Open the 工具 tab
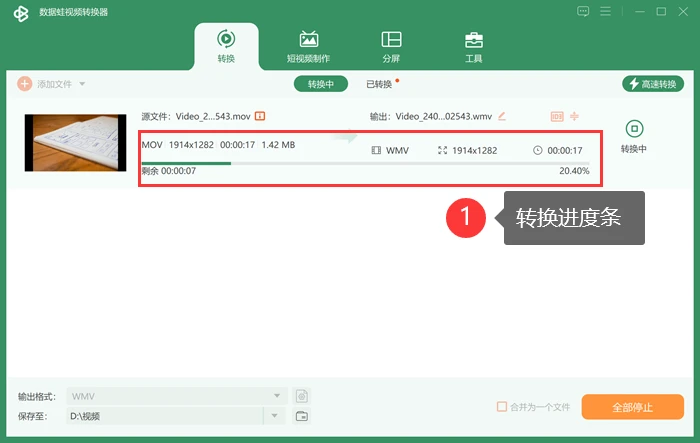 click(474, 47)
